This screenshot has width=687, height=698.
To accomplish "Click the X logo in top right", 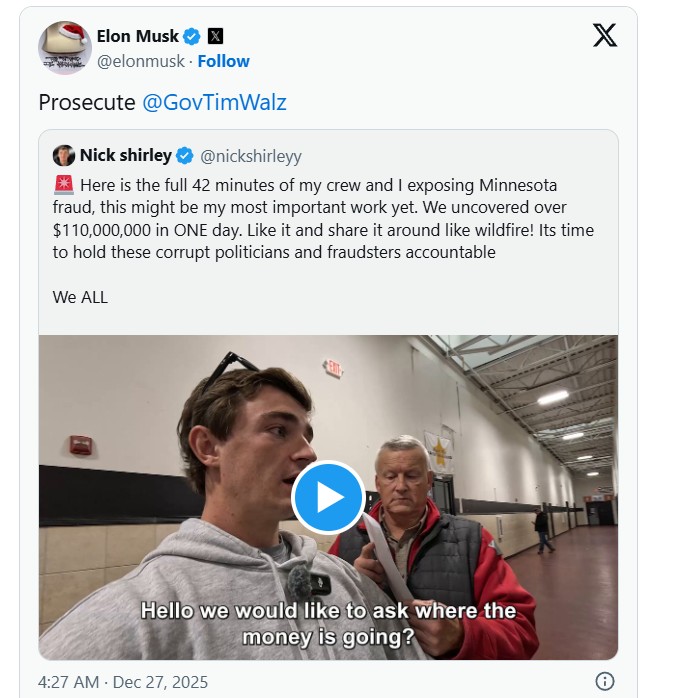I will click(604, 36).
